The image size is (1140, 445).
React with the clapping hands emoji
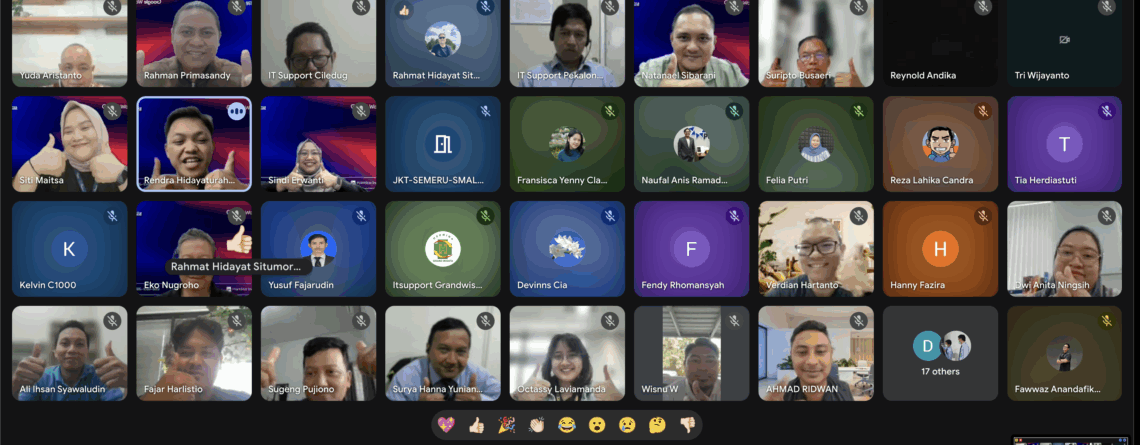pos(536,425)
